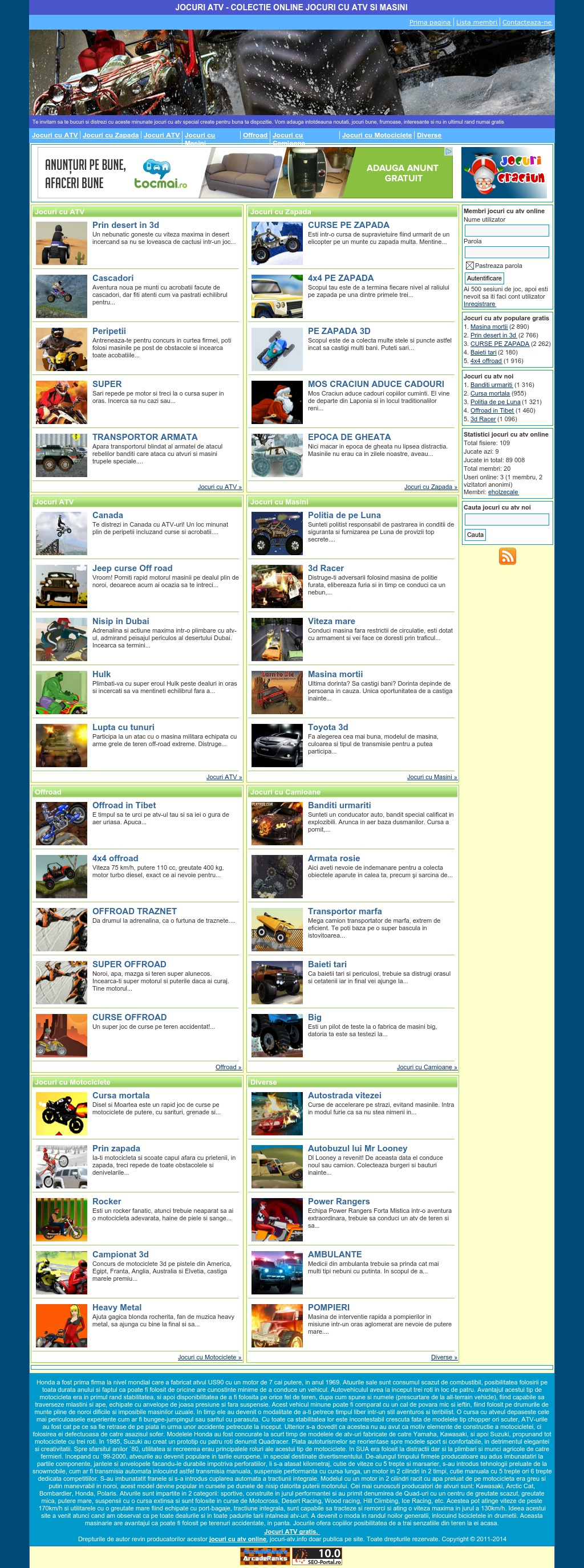This screenshot has height=1568, width=584.
Task: Click Jocuri cu Camioane » more link
Action: click(x=427, y=1067)
